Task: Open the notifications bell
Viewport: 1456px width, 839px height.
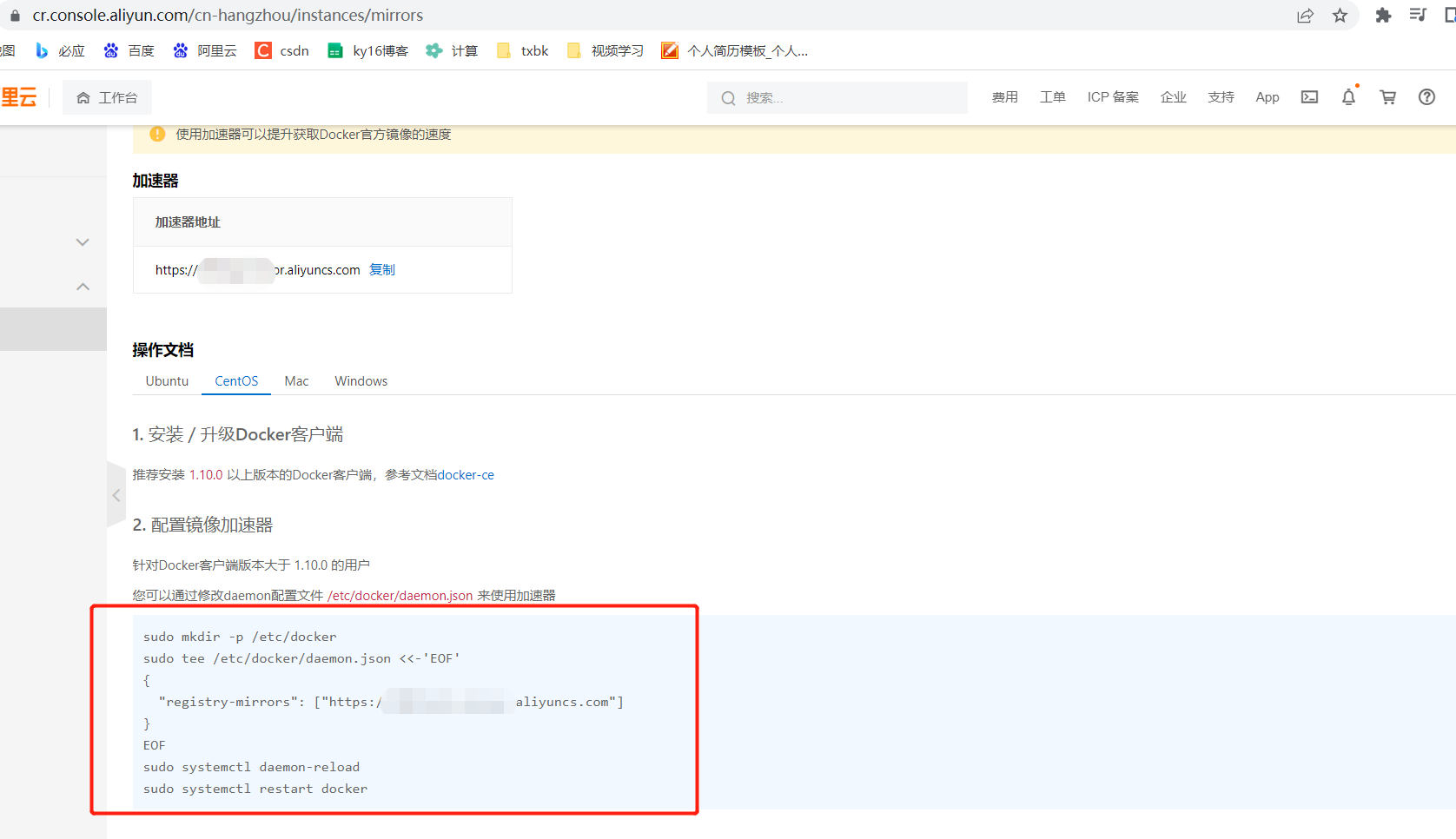Action: pos(1348,97)
